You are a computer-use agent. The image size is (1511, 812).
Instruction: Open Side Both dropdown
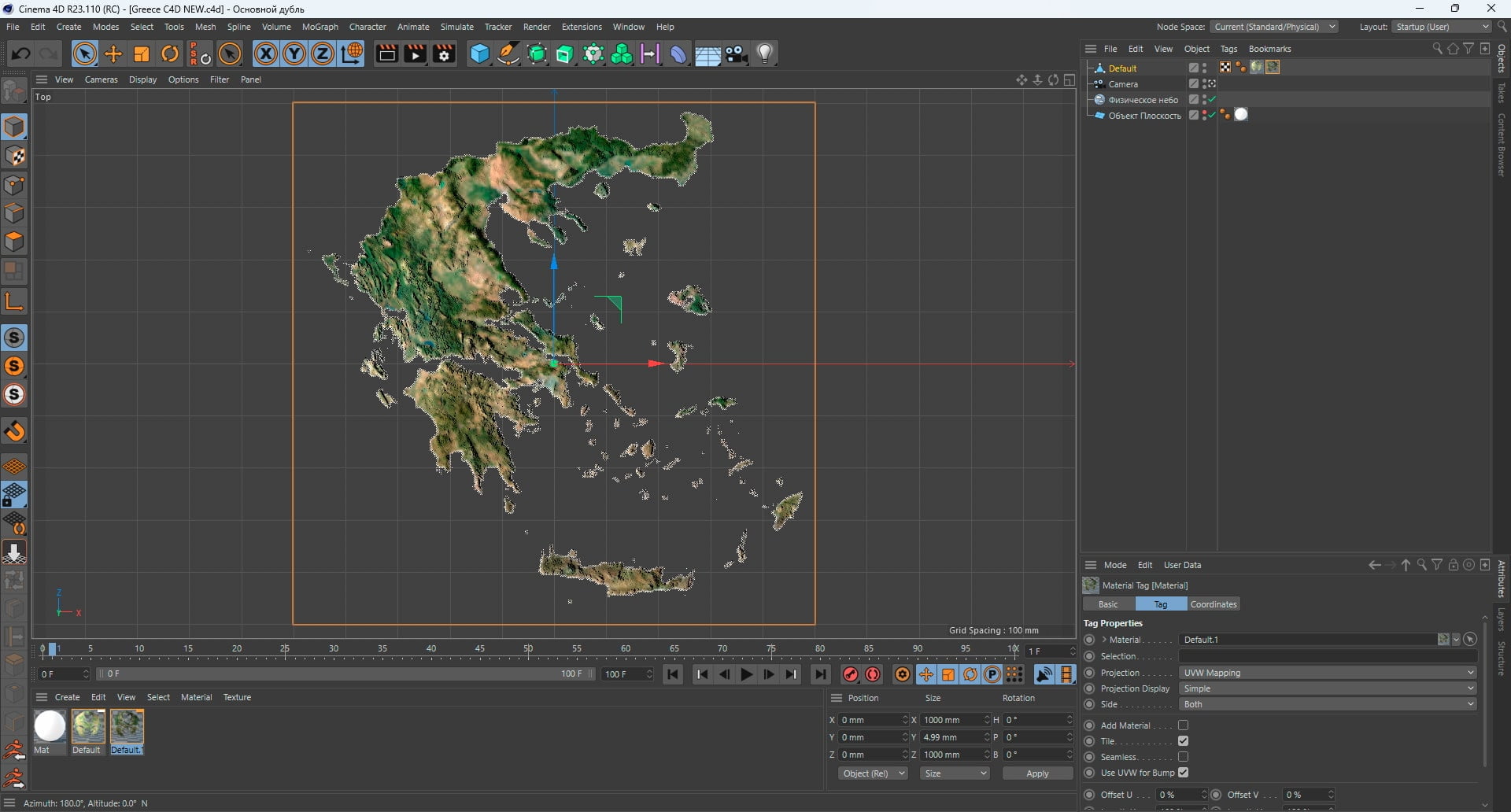pyautogui.click(x=1328, y=704)
